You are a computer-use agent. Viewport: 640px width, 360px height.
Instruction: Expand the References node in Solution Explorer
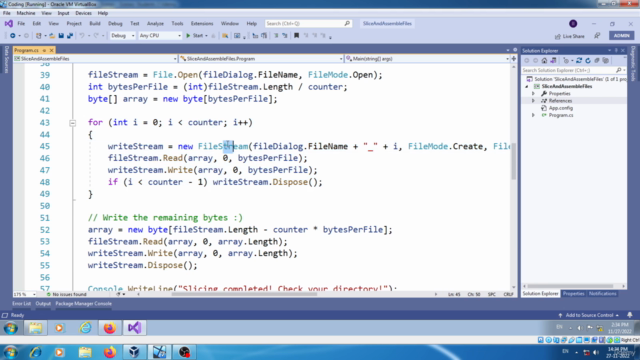point(533,101)
